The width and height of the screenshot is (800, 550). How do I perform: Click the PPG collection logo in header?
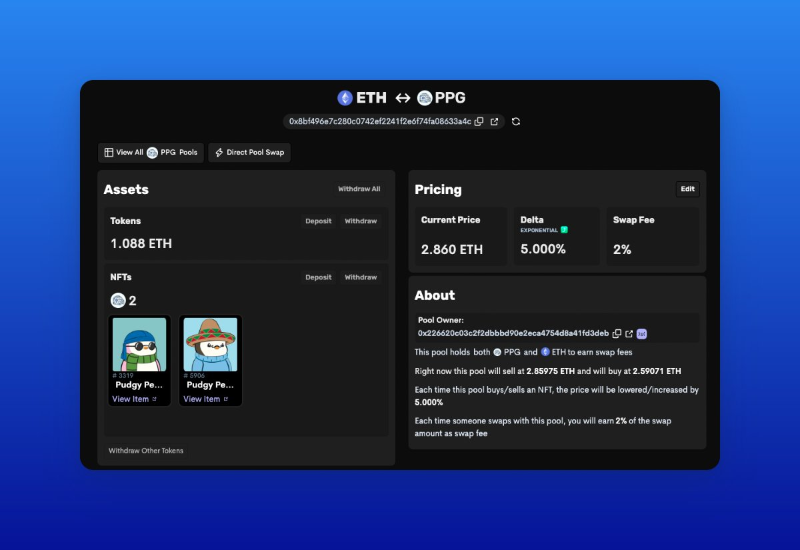coord(425,98)
